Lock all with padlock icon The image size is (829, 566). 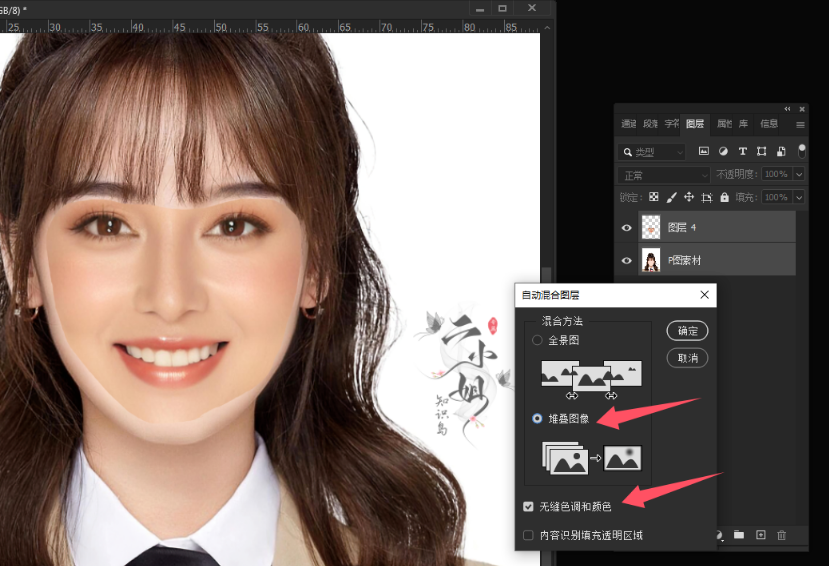click(725, 197)
